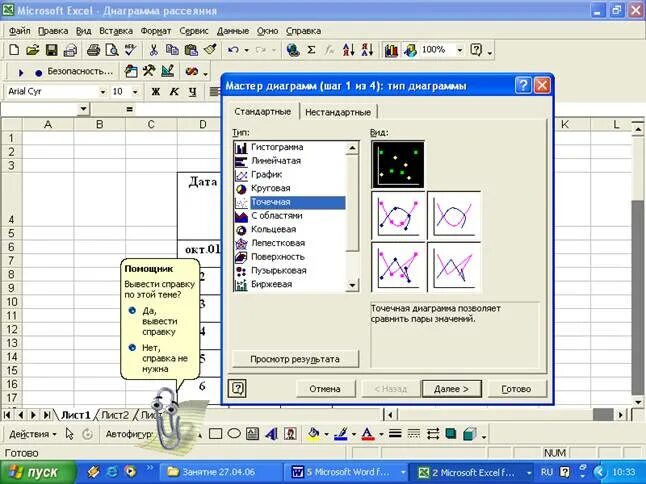Switch to the Стандартные tab

[262, 111]
